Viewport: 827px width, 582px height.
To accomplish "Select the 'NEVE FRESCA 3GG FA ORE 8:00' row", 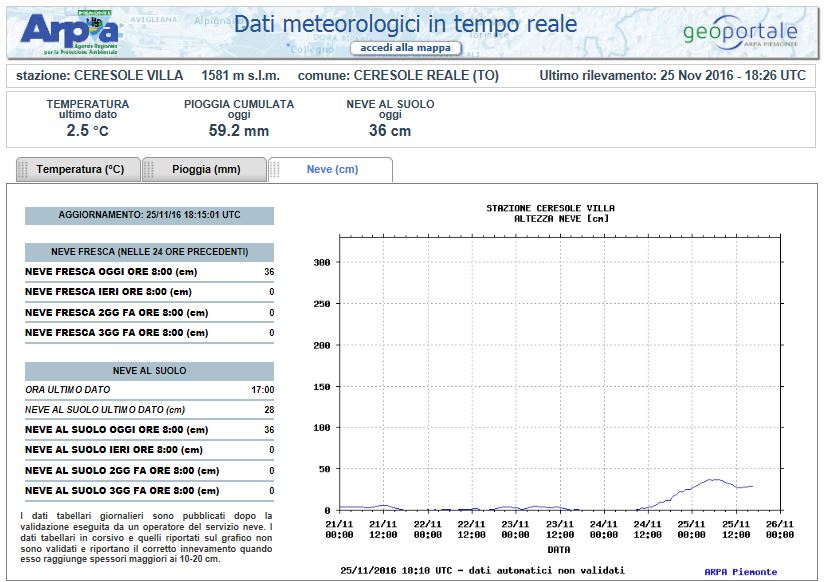I will (149, 332).
